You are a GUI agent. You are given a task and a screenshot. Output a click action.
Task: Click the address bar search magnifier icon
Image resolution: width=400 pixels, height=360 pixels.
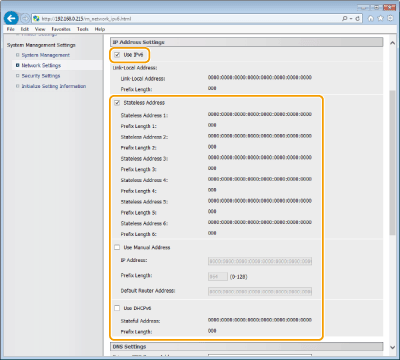345,19
